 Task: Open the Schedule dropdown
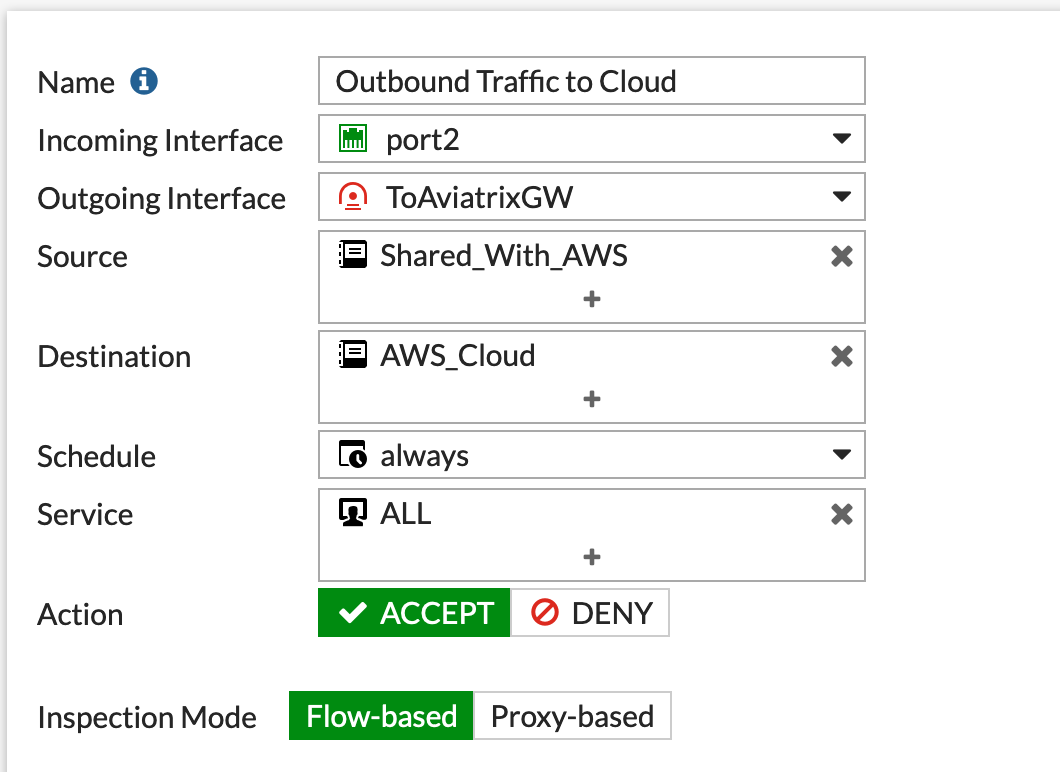(x=841, y=456)
